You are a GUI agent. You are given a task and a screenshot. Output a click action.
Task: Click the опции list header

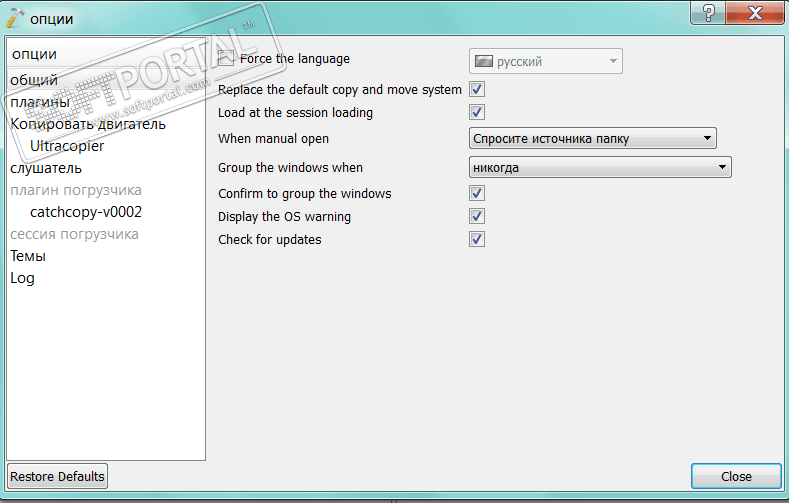coord(106,54)
